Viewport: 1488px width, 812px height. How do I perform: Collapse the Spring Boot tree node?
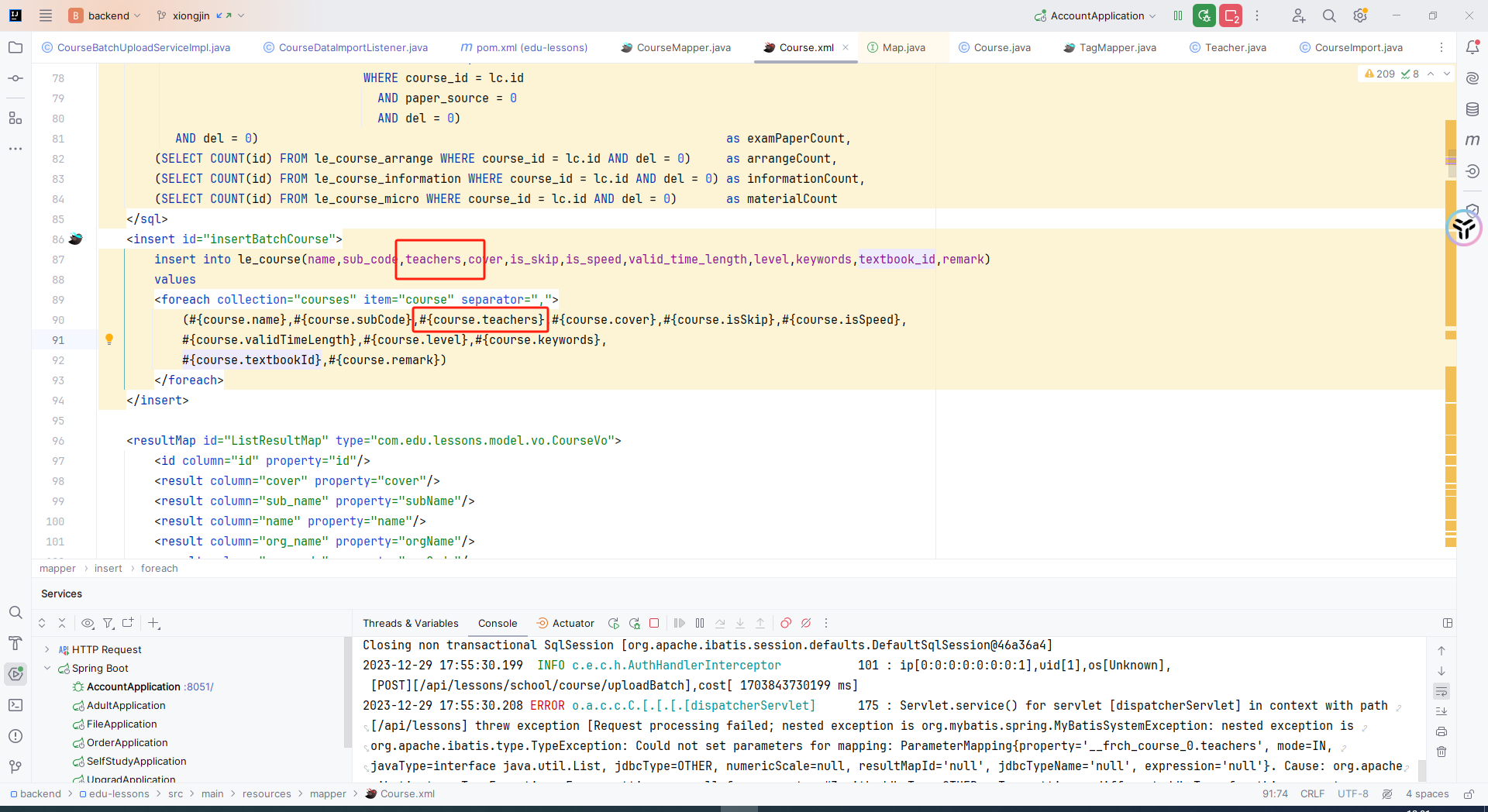point(47,668)
